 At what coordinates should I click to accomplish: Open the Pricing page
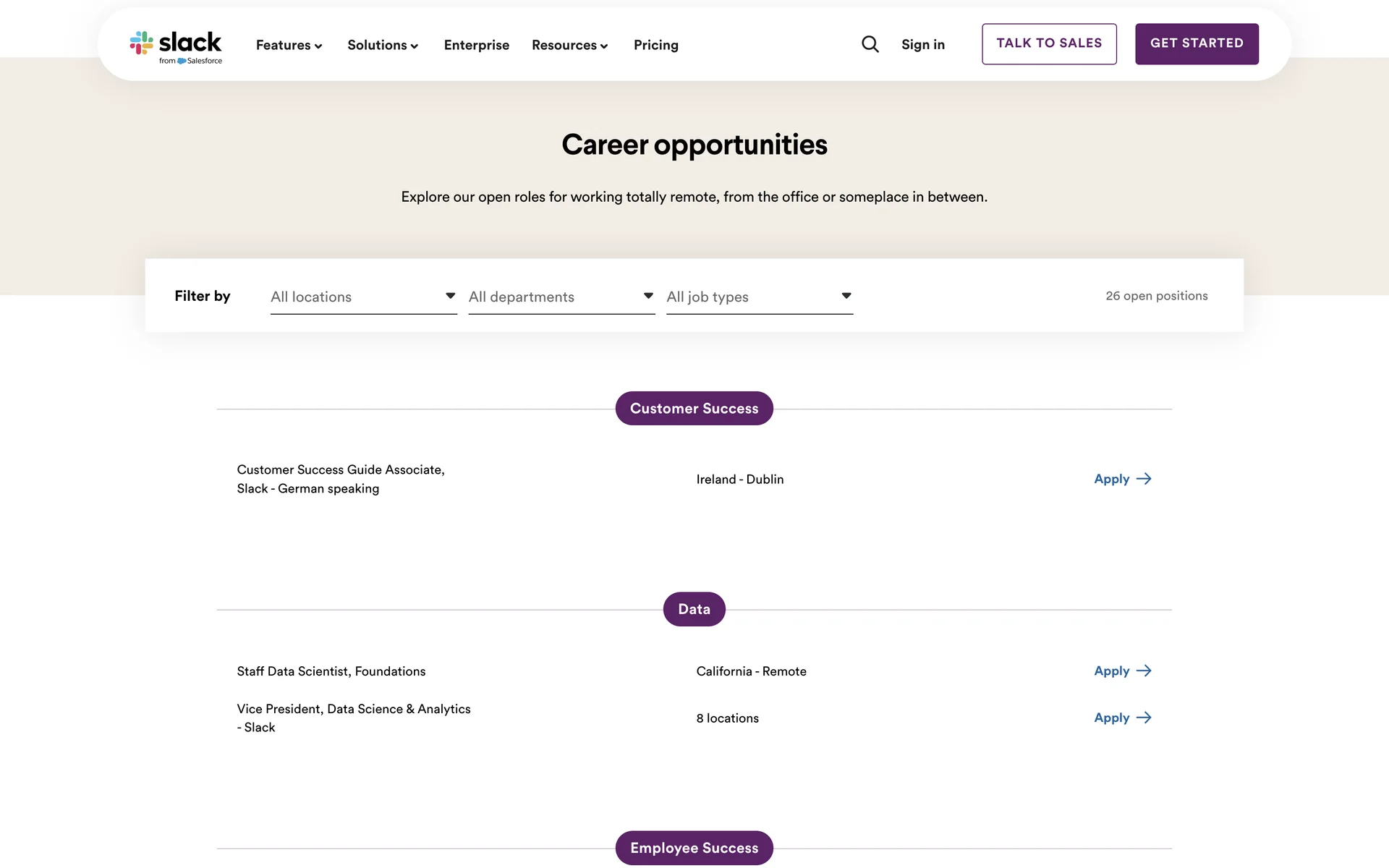point(655,45)
